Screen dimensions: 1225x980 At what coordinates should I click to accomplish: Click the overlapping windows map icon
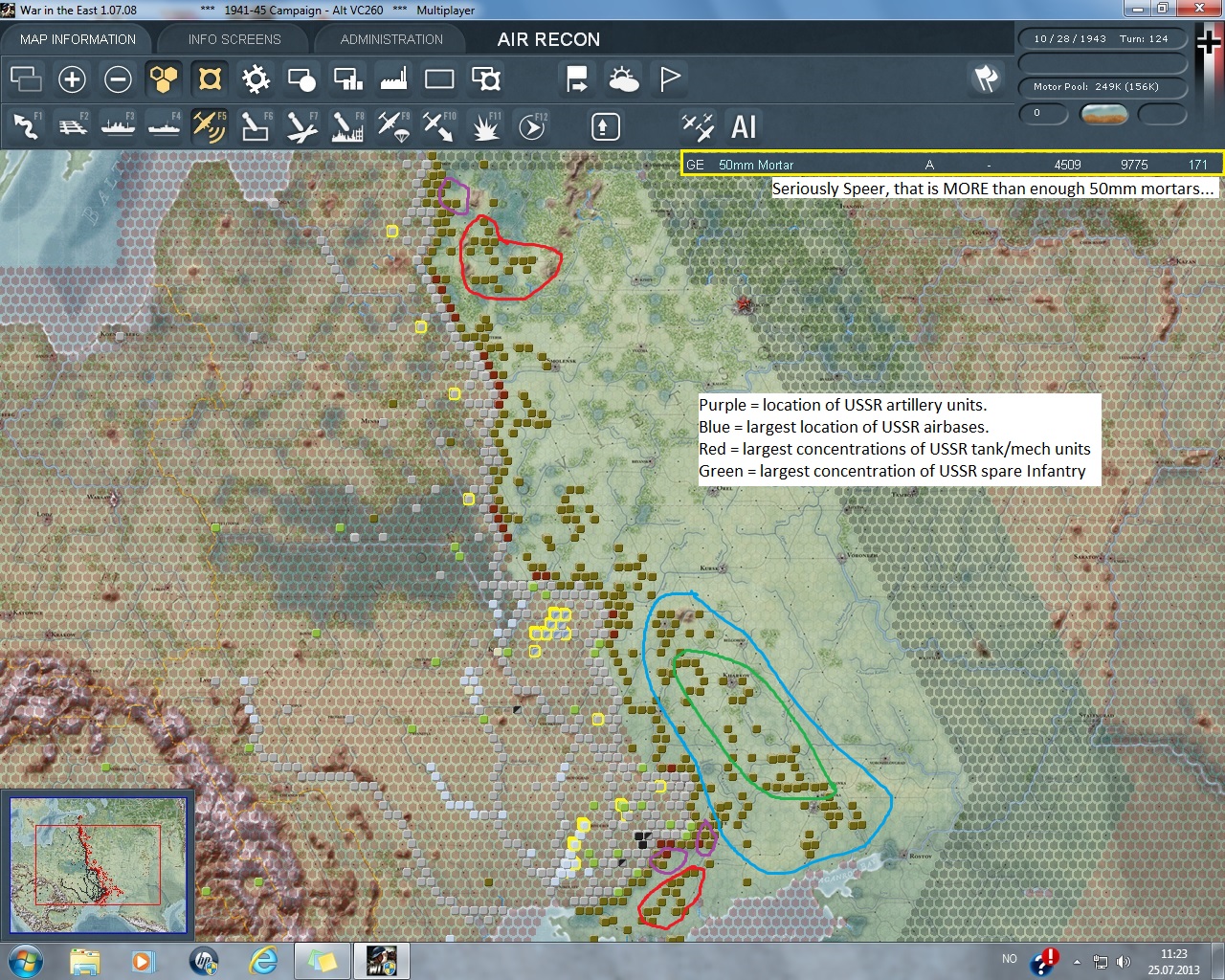(26, 78)
